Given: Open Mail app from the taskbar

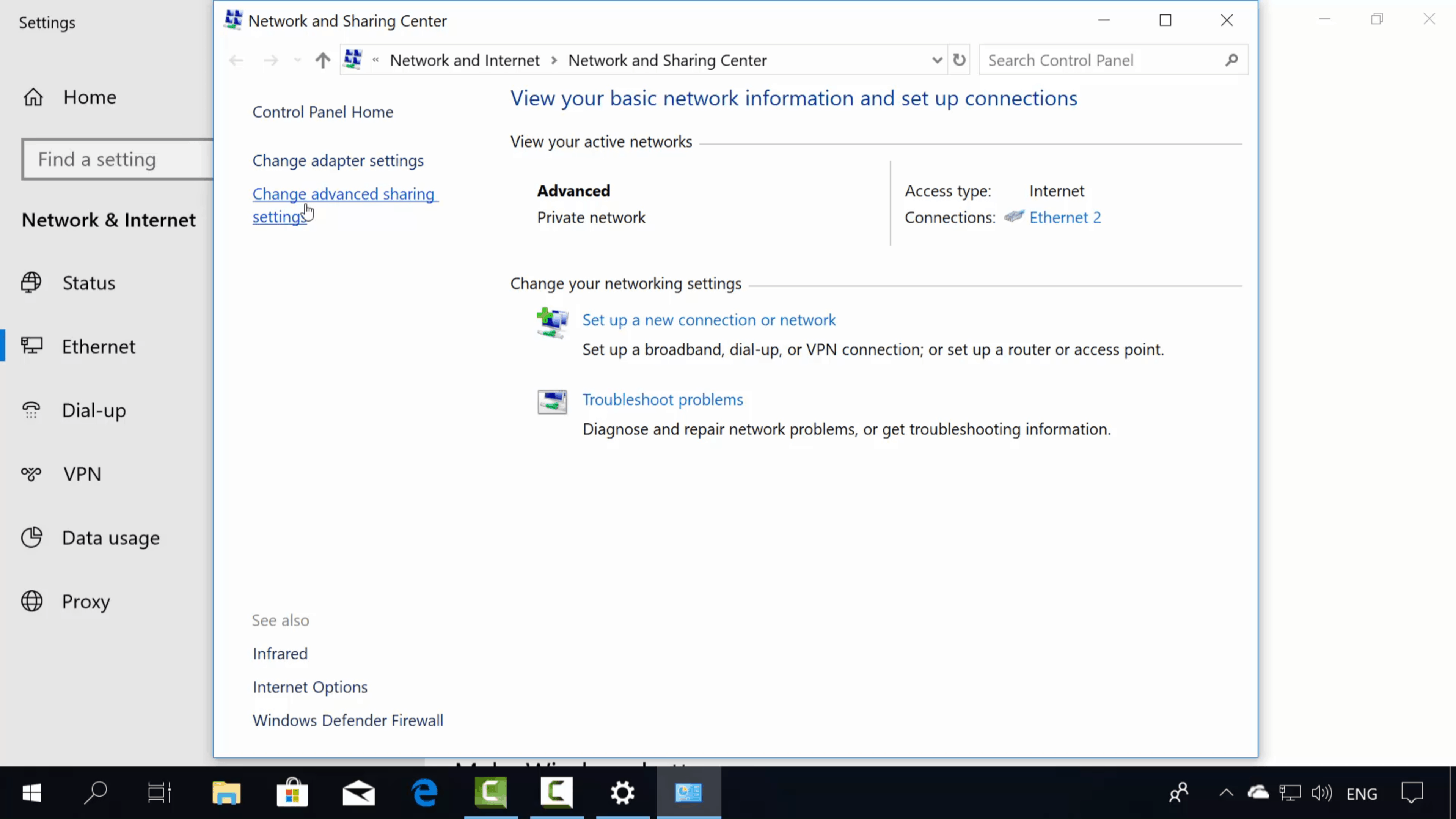Looking at the screenshot, I should (358, 793).
